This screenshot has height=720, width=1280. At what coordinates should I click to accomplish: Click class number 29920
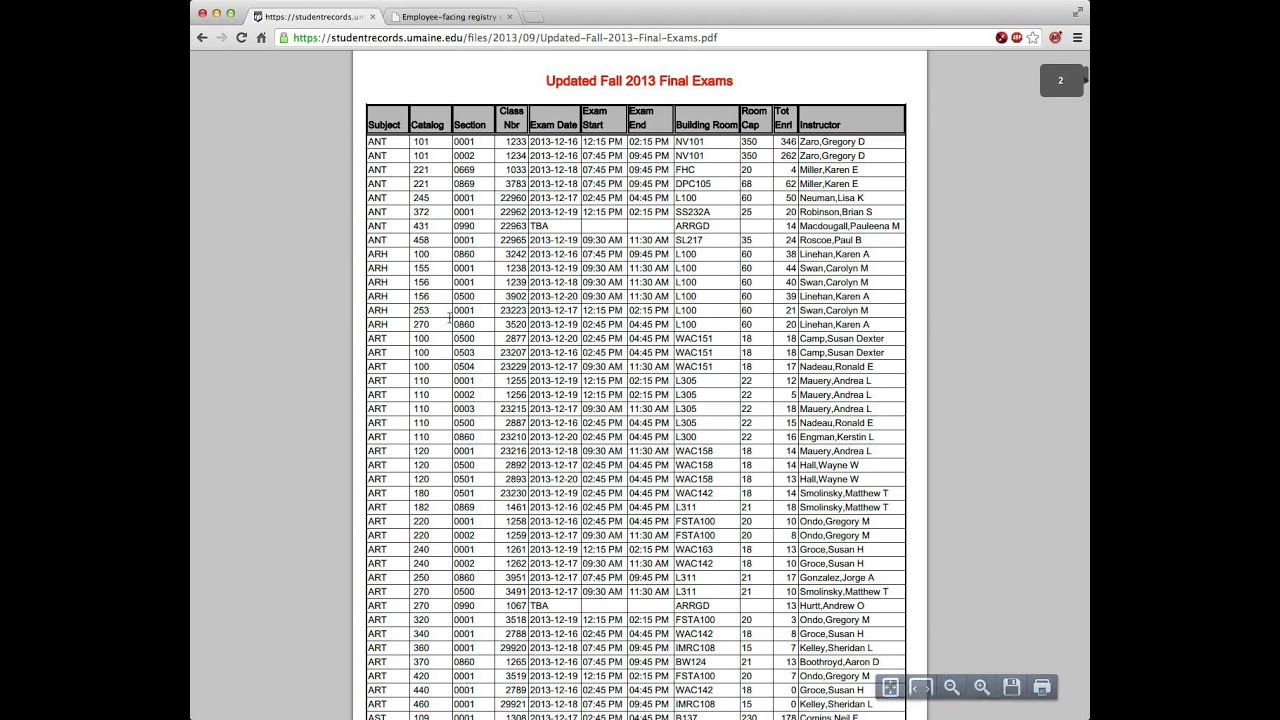coord(513,648)
